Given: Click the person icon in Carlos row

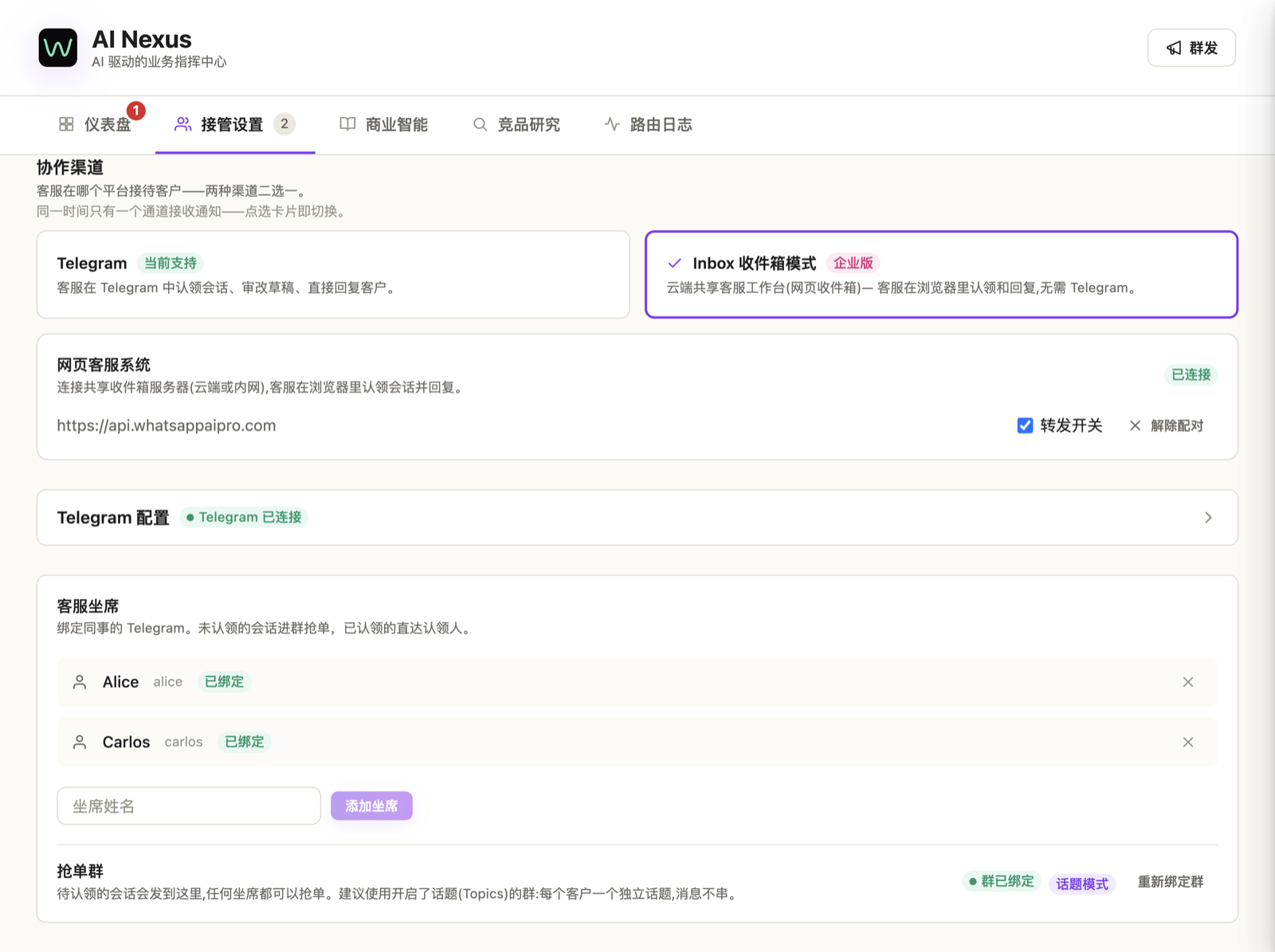Looking at the screenshot, I should [80, 742].
